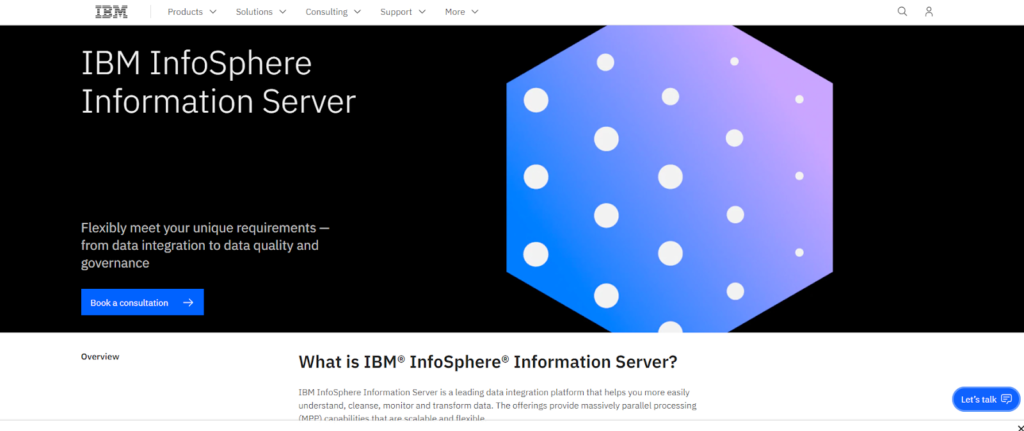The width and height of the screenshot is (1024, 431).
Task: Open the Support menu
Action: click(402, 12)
